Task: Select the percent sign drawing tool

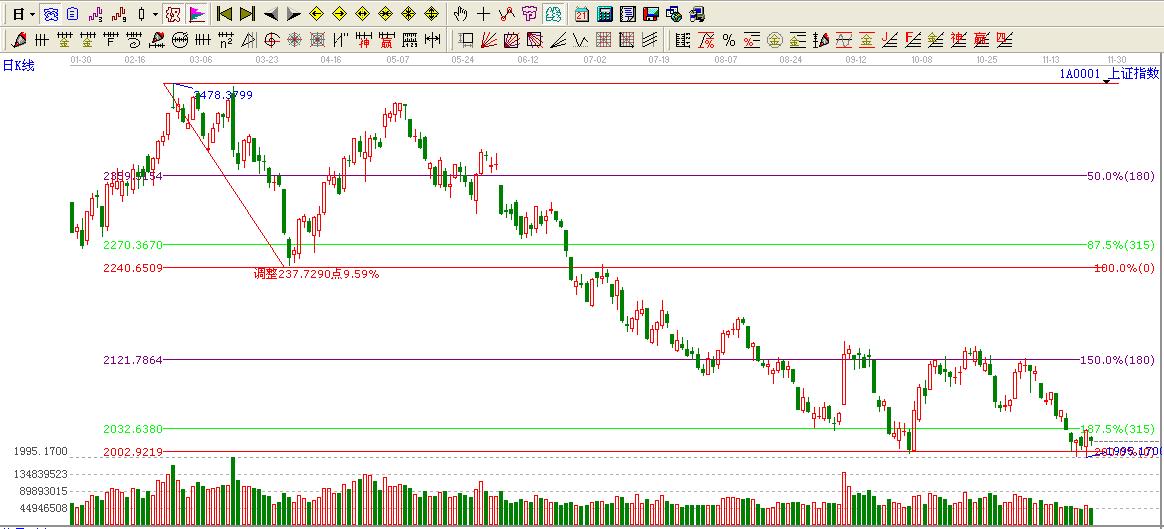Action: 729,40
